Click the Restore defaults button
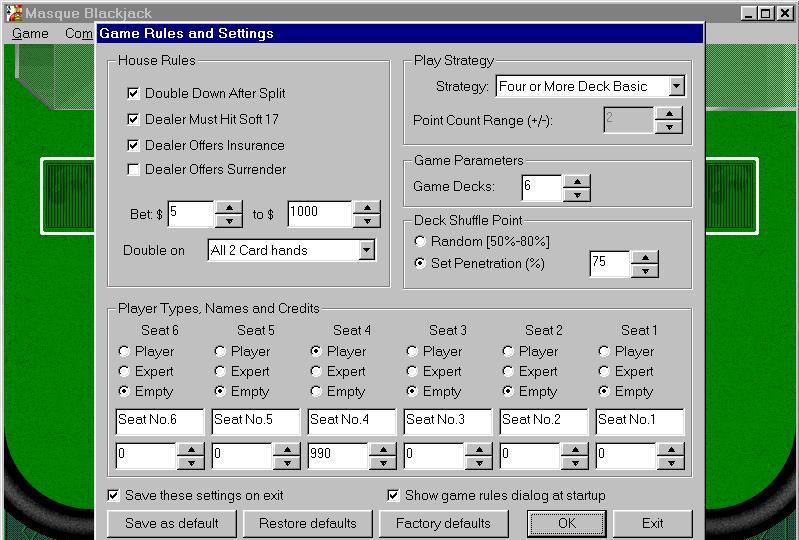The image size is (799, 540). click(x=307, y=523)
